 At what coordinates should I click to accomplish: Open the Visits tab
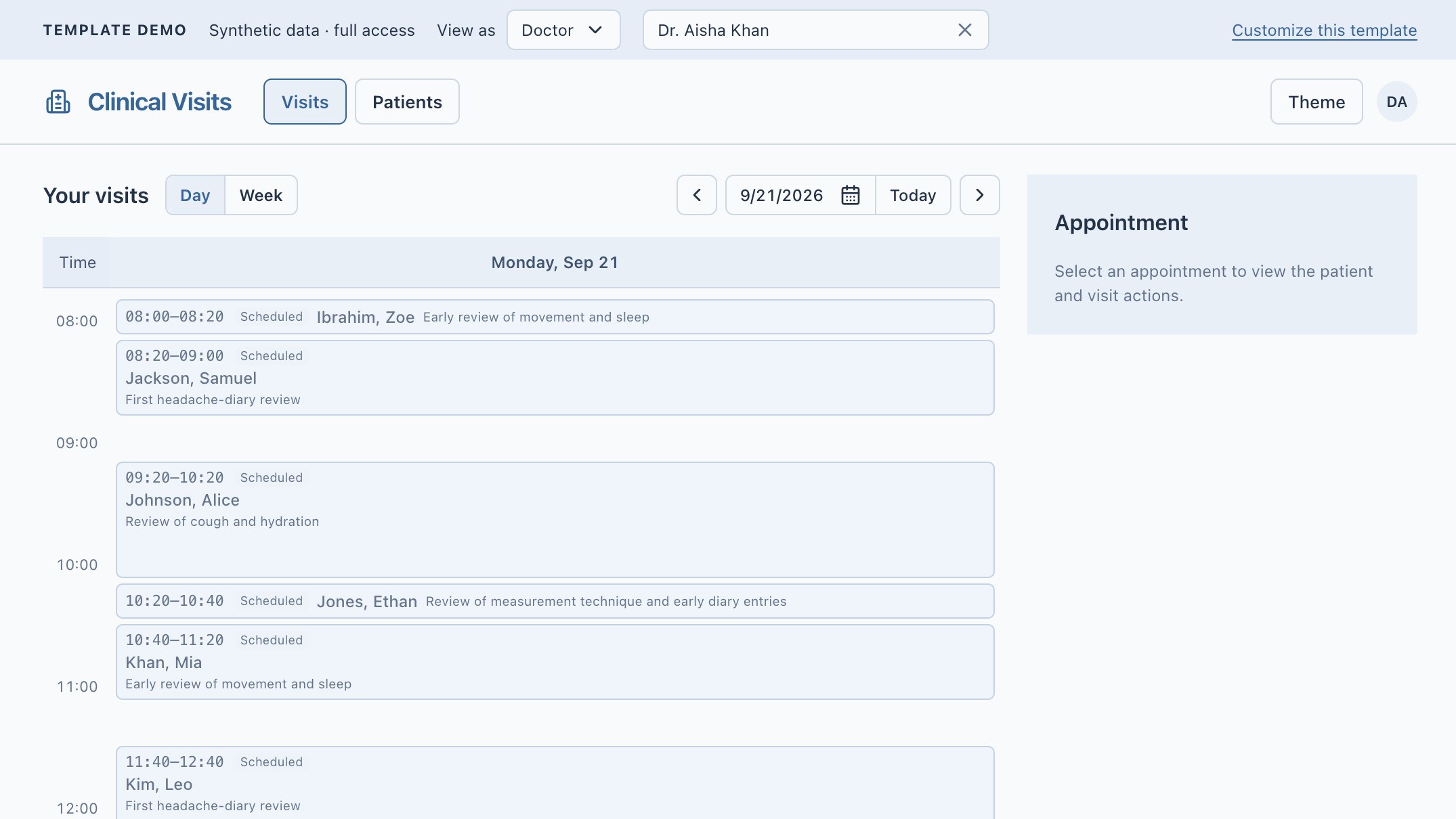point(305,102)
